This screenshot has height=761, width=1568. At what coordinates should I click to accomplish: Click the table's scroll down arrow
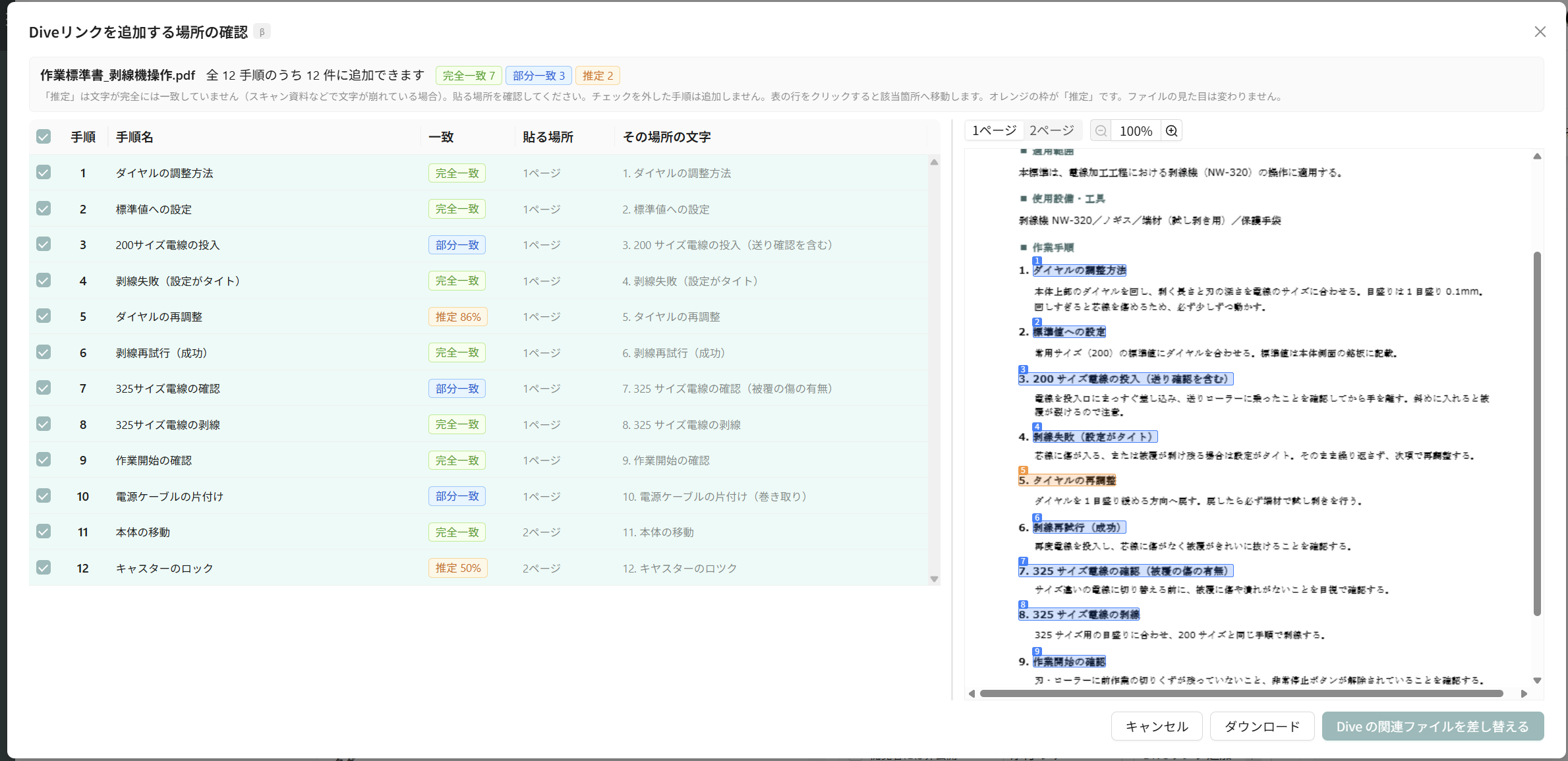tap(934, 579)
